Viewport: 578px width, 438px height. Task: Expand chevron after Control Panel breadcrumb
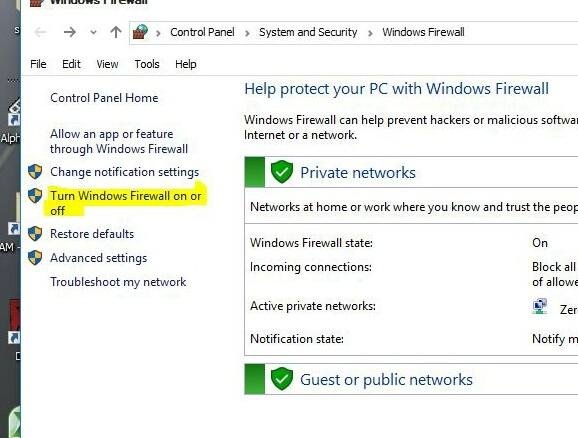click(x=247, y=33)
